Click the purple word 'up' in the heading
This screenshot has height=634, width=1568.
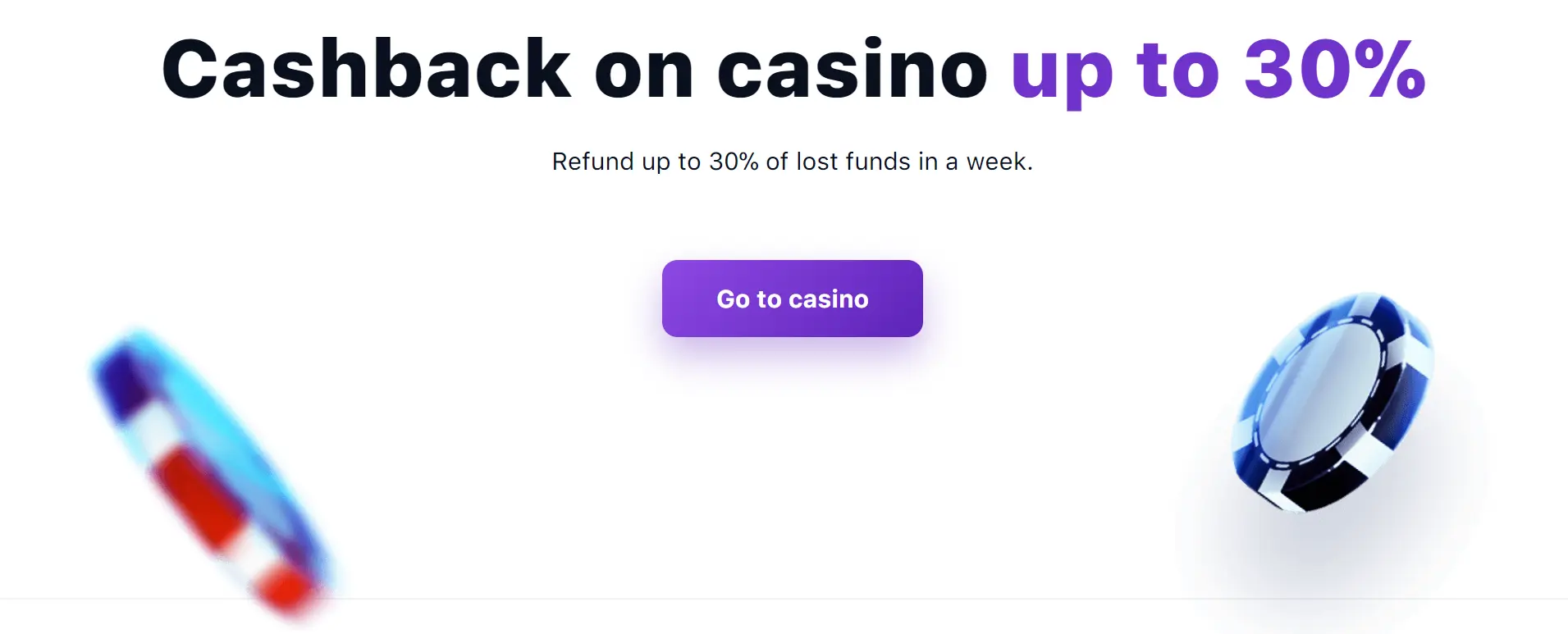point(1062,74)
